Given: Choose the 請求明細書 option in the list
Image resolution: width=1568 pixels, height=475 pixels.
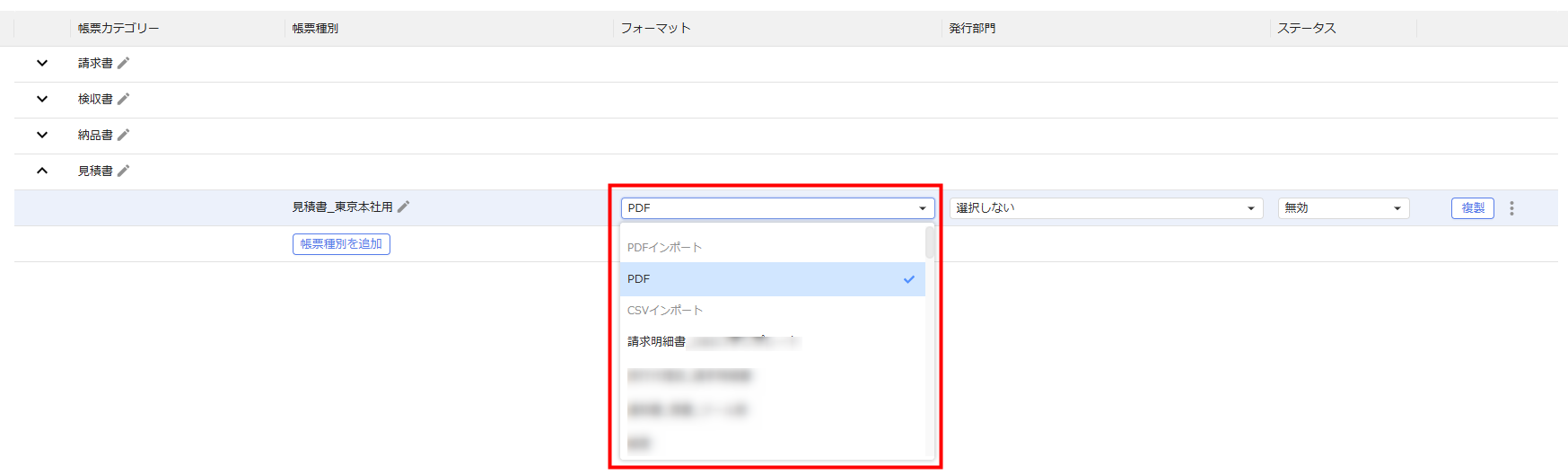Looking at the screenshot, I should pos(657,342).
